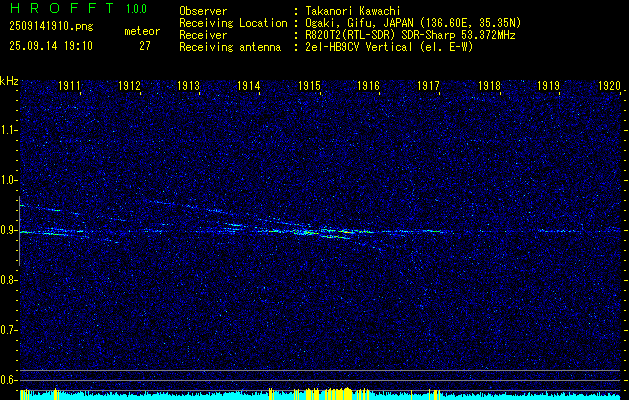Click the meteor label
This screenshot has height=400, width=629.
(142, 31)
